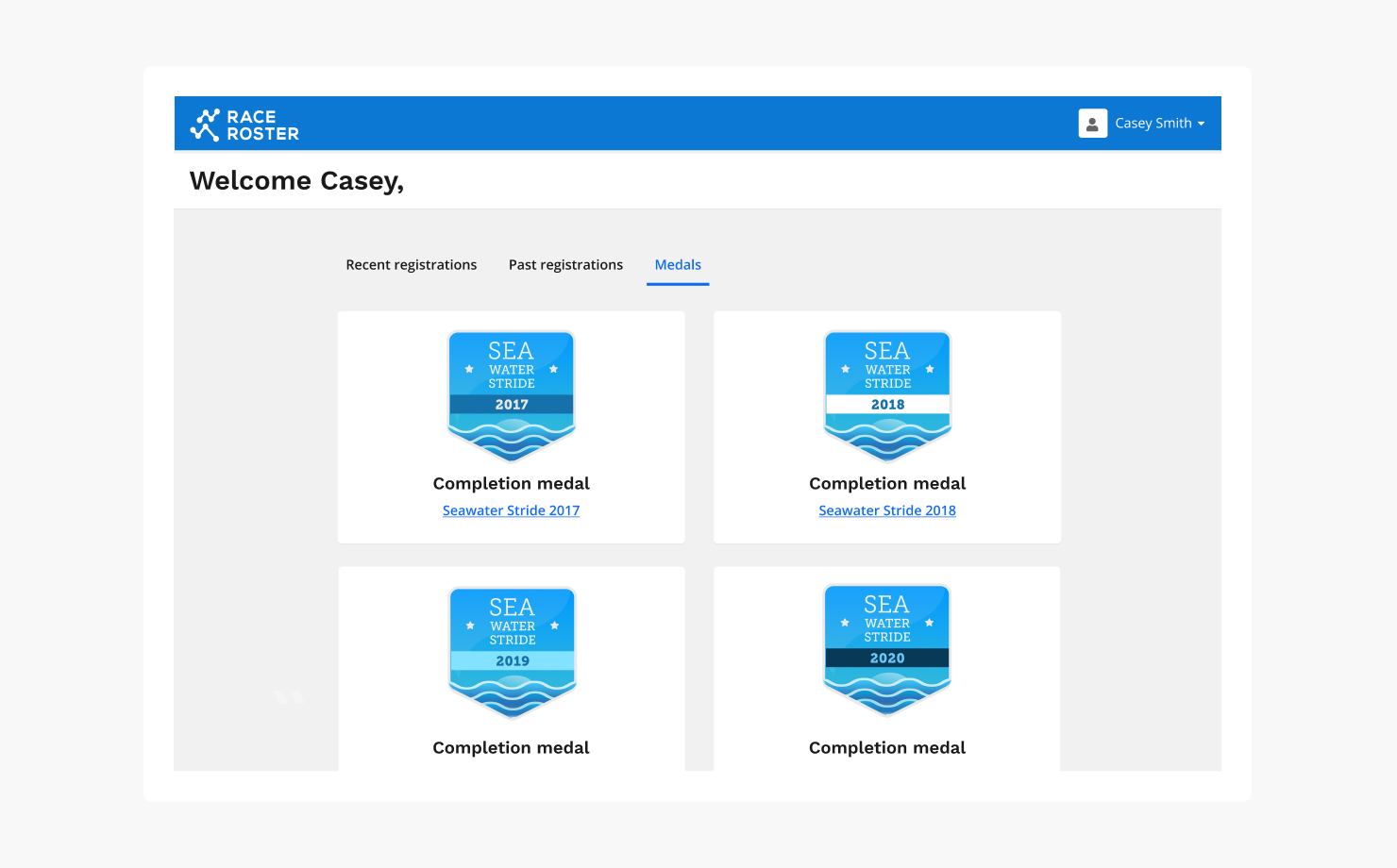
Task: Click the Welcome Casey heading
Action: 296,180
